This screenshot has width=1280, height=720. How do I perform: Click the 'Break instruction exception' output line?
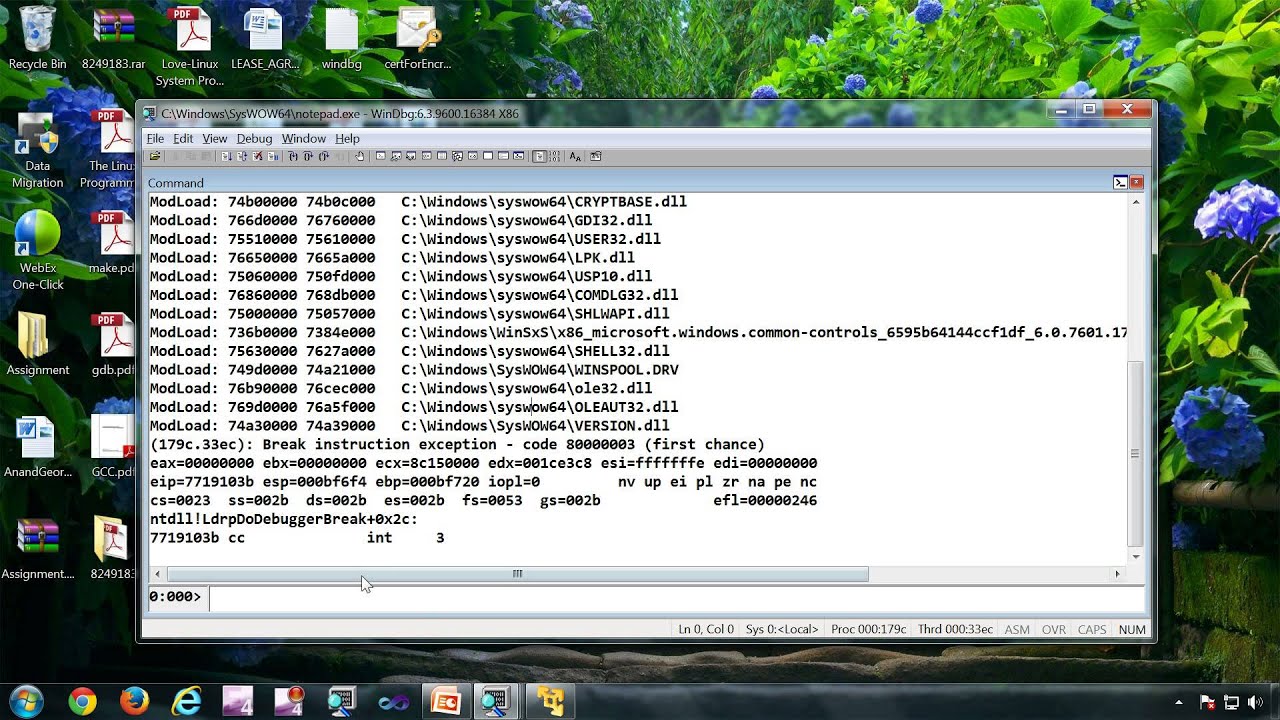[x=457, y=444]
